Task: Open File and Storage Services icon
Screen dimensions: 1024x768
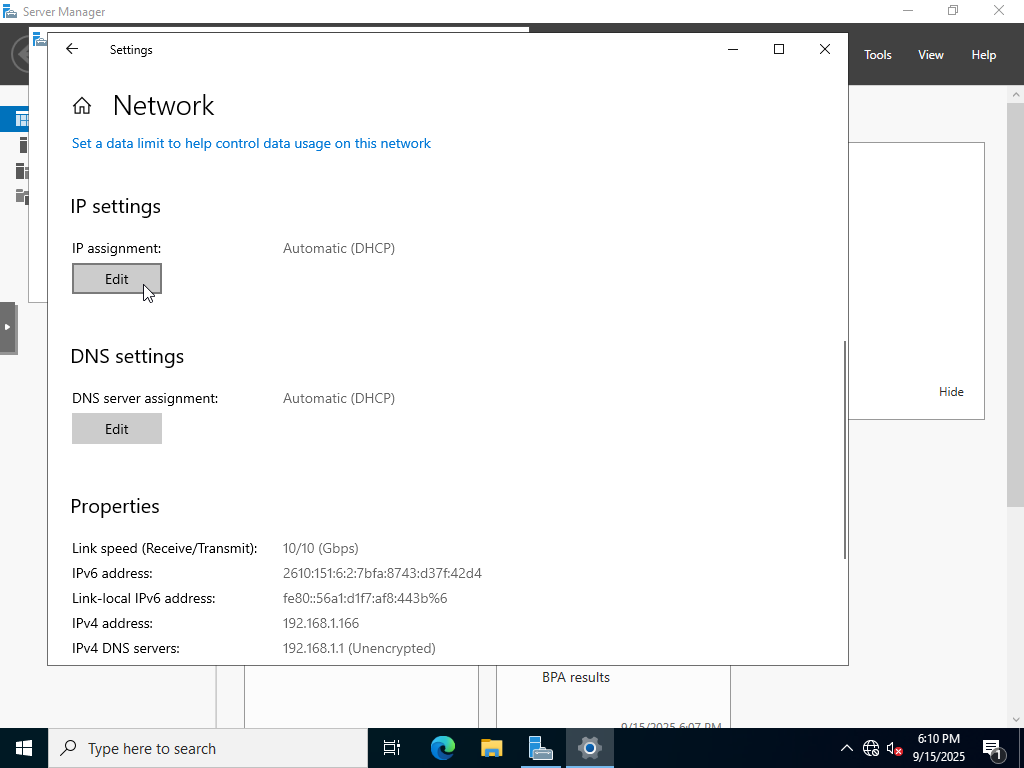Action: click(22, 196)
